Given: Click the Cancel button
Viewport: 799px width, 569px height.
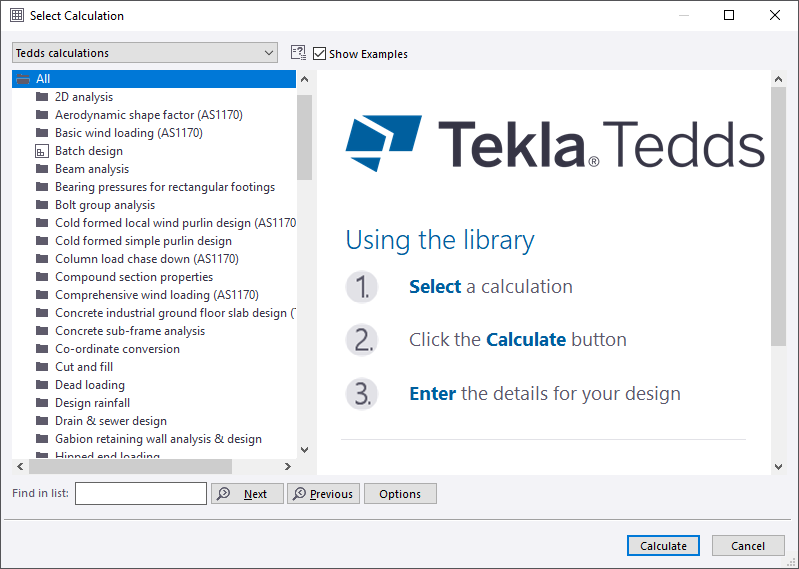Looking at the screenshot, I should pos(748,546).
